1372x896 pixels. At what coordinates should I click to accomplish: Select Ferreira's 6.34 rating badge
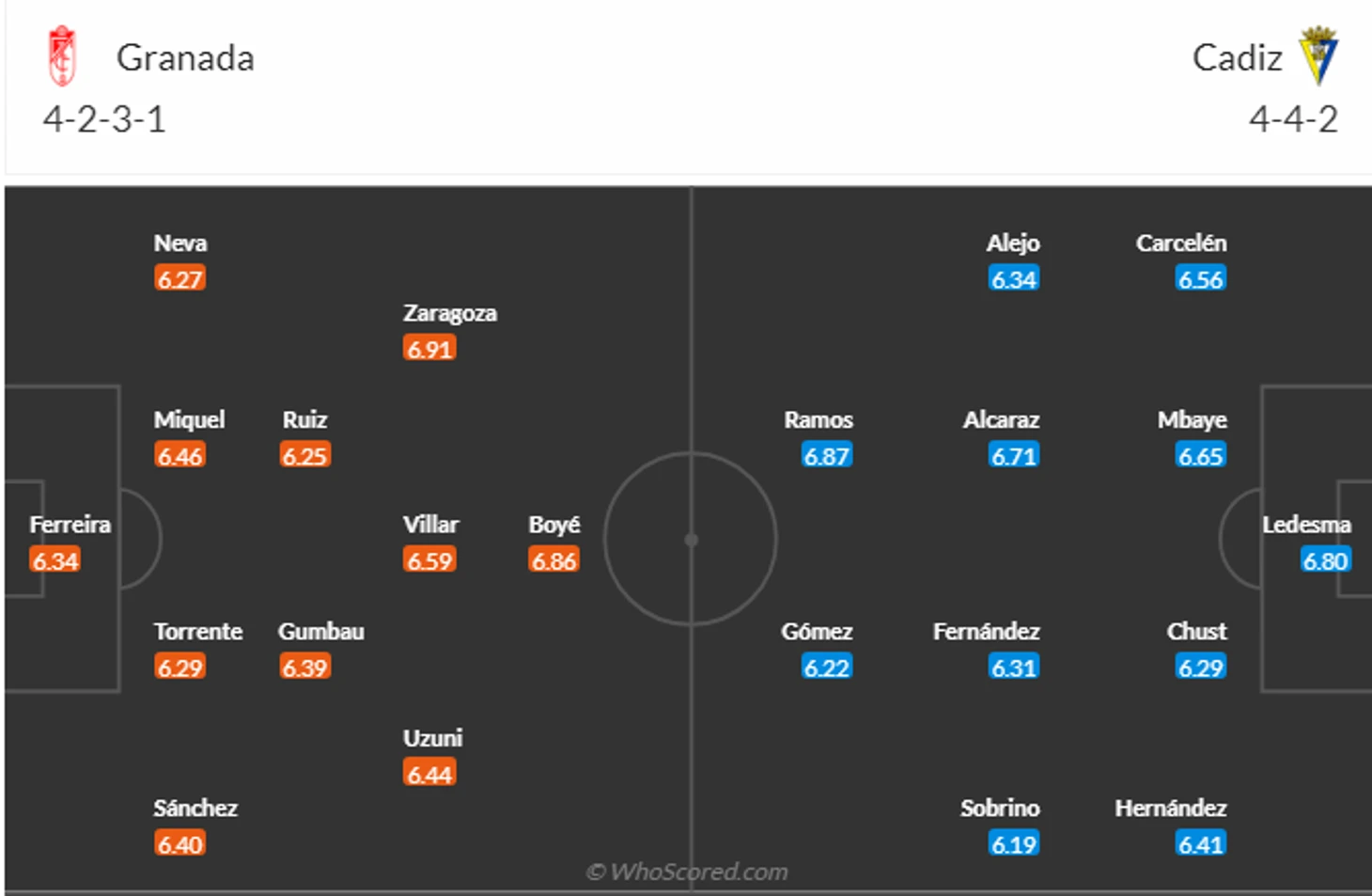coord(55,560)
